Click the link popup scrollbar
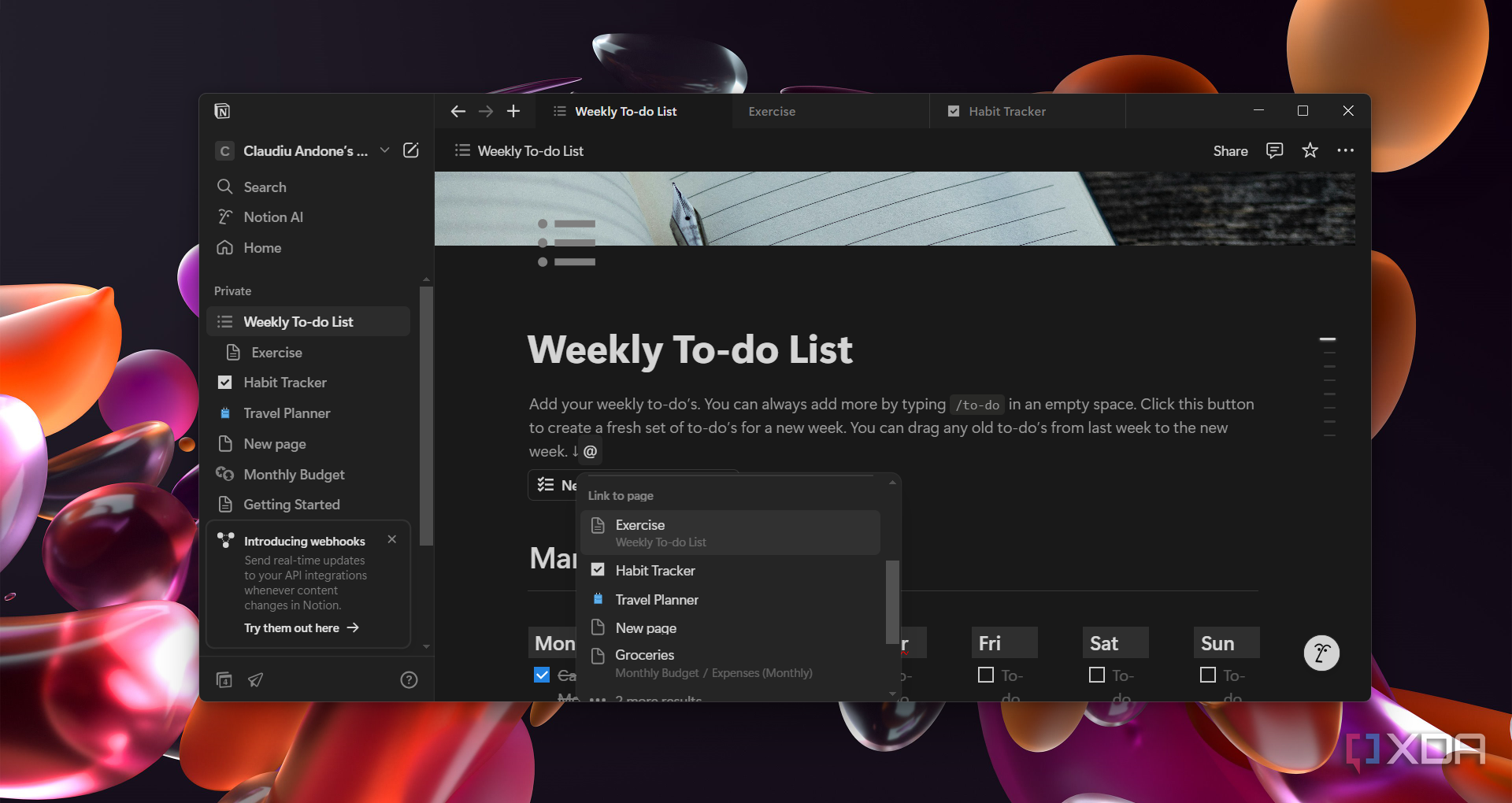This screenshot has width=1512, height=803. tap(891, 601)
